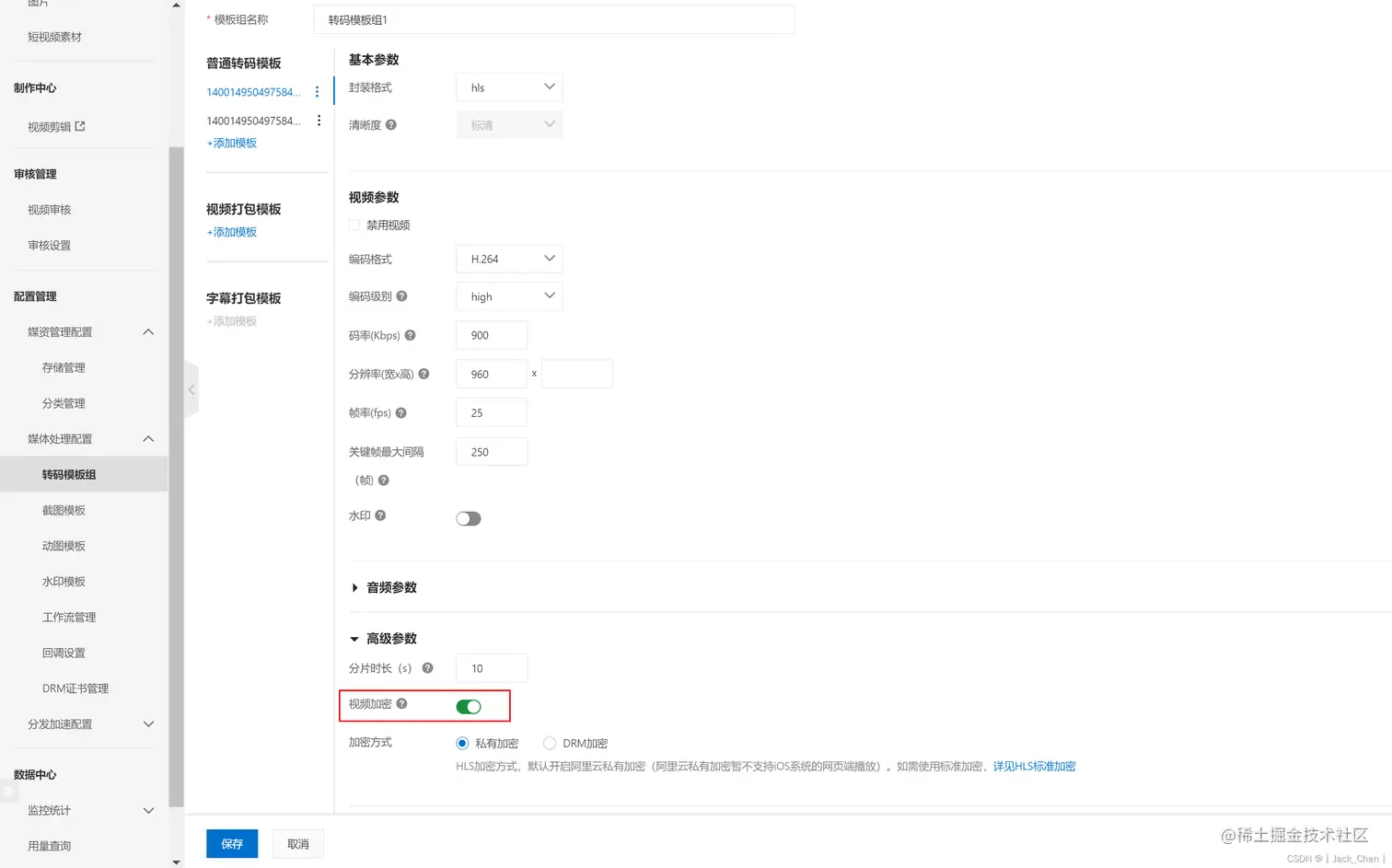Click the 码率 field containing 900
The width and height of the screenshot is (1392, 868).
point(492,335)
